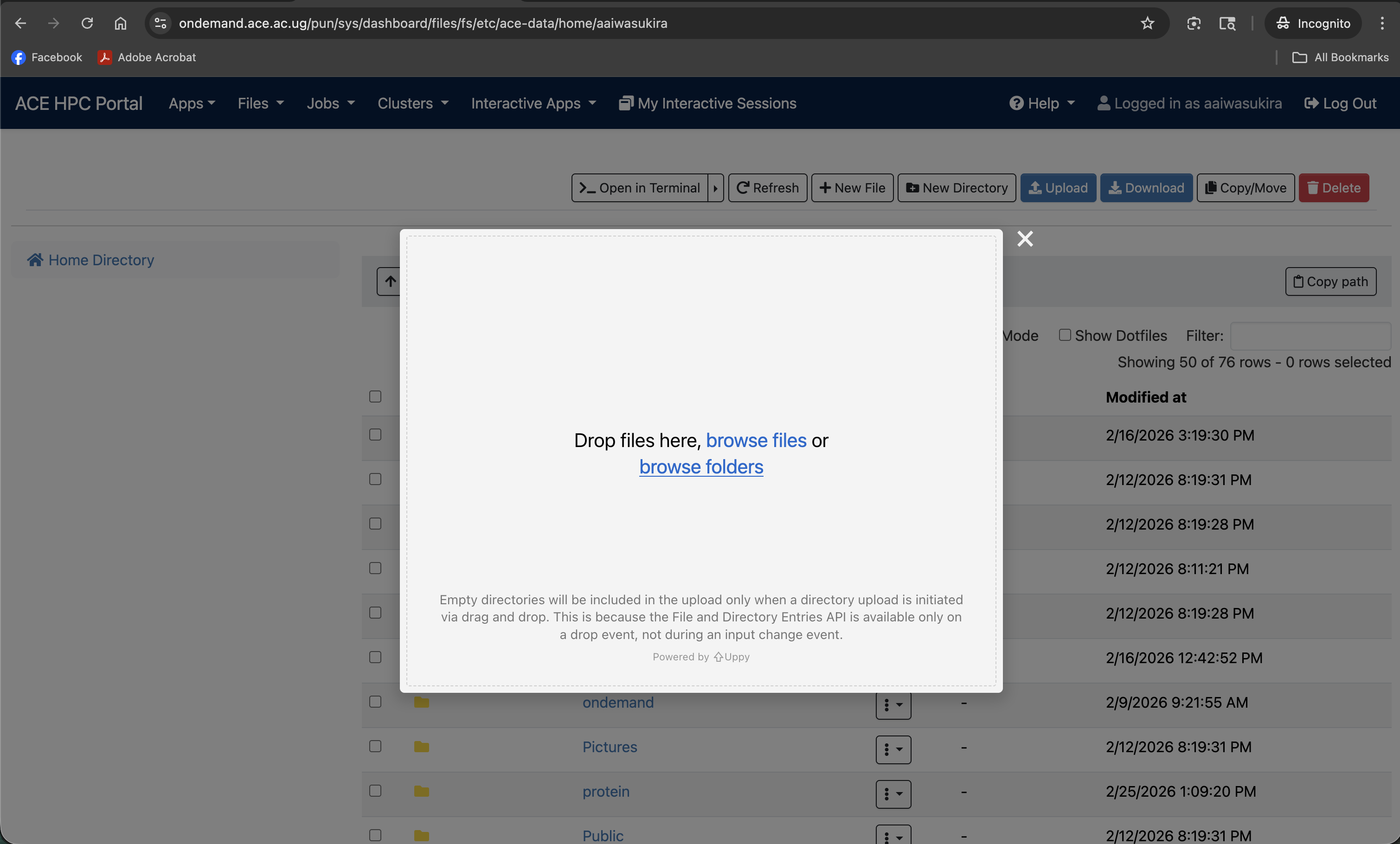Click the Copy path clipboard button

[1330, 281]
